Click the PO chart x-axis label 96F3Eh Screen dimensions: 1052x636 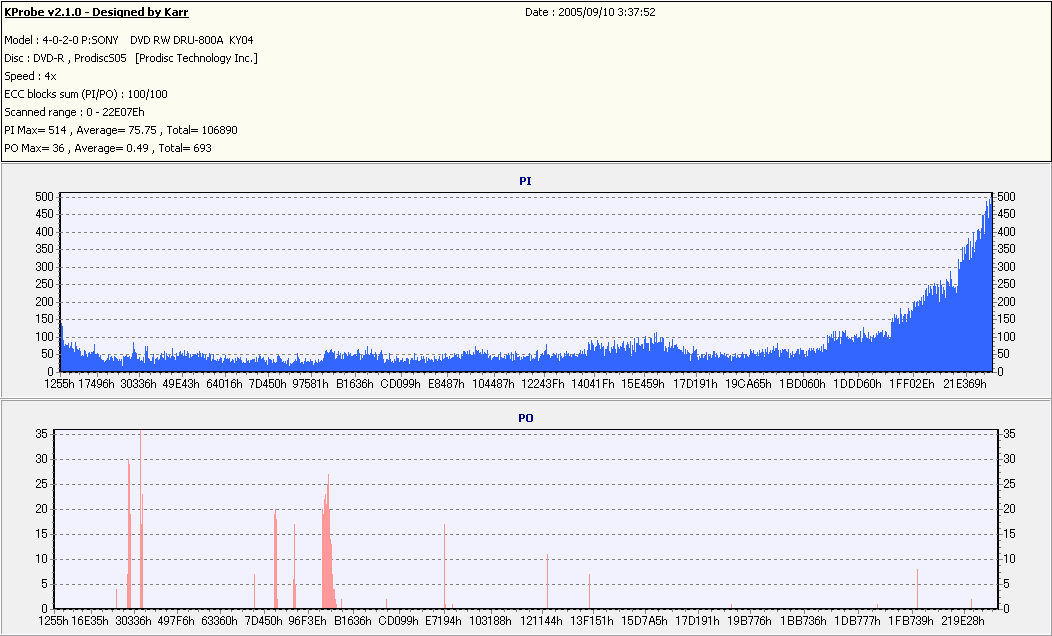click(307, 621)
